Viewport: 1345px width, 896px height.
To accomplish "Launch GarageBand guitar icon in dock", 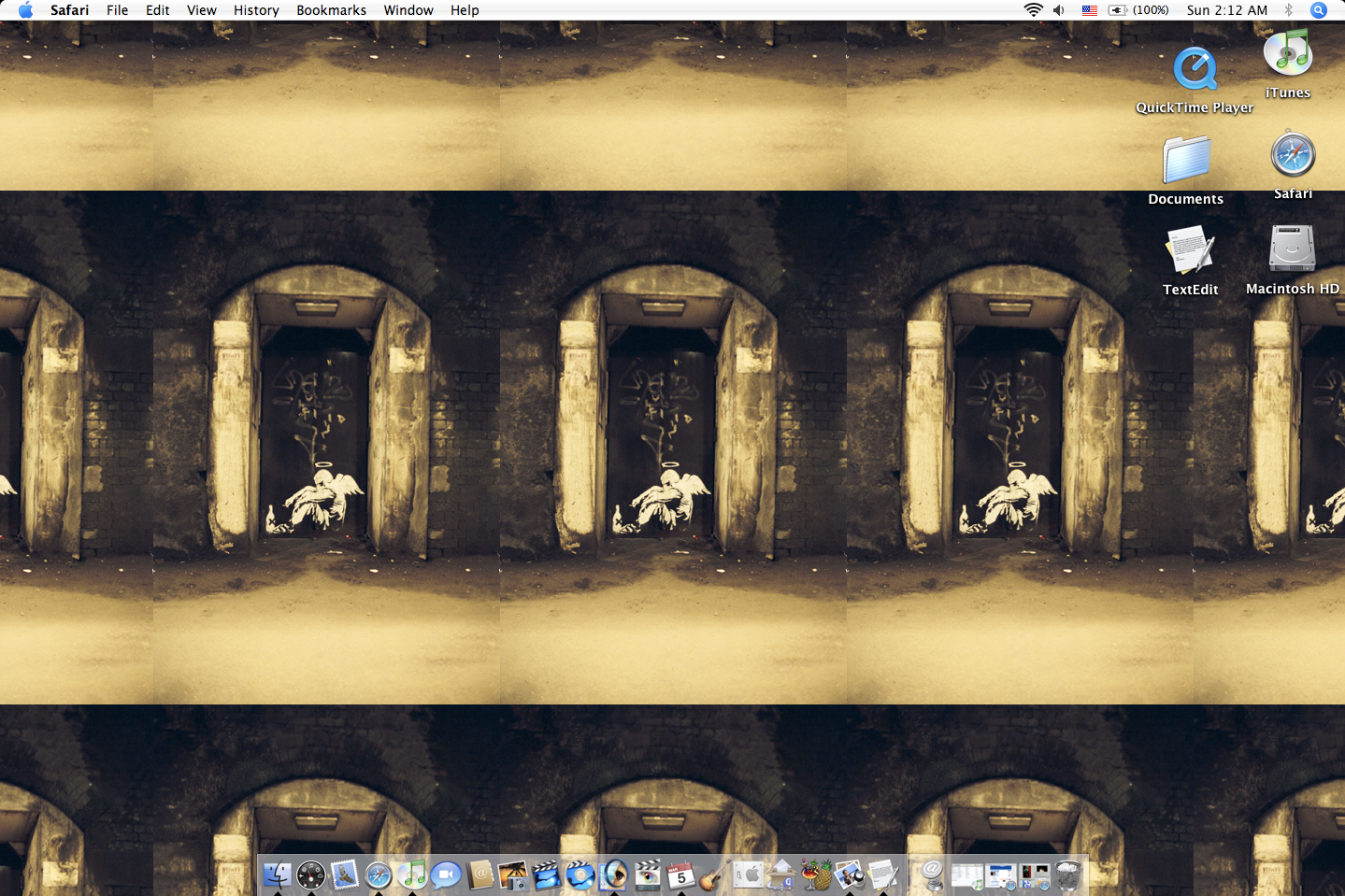I will [715, 875].
